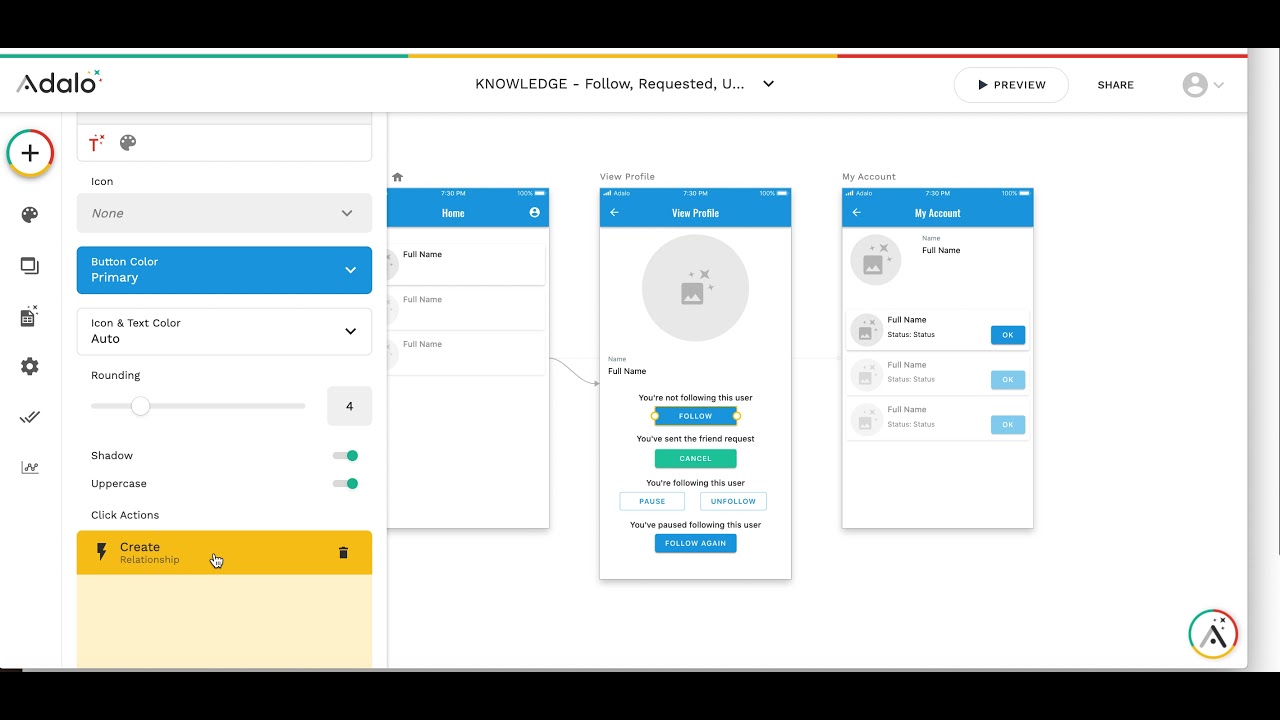Click the account icon in Home screen header
The width and height of the screenshot is (1280, 720).
[x=534, y=212]
